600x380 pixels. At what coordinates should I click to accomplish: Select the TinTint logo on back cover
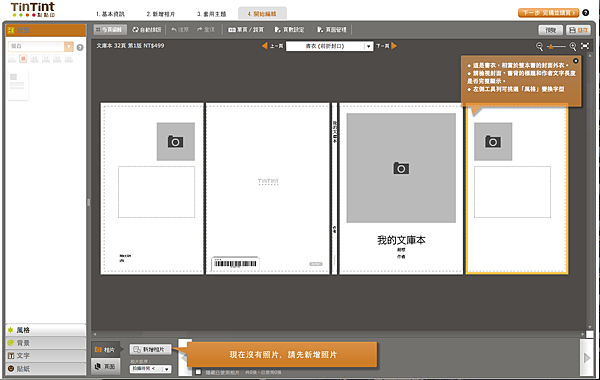(268, 181)
